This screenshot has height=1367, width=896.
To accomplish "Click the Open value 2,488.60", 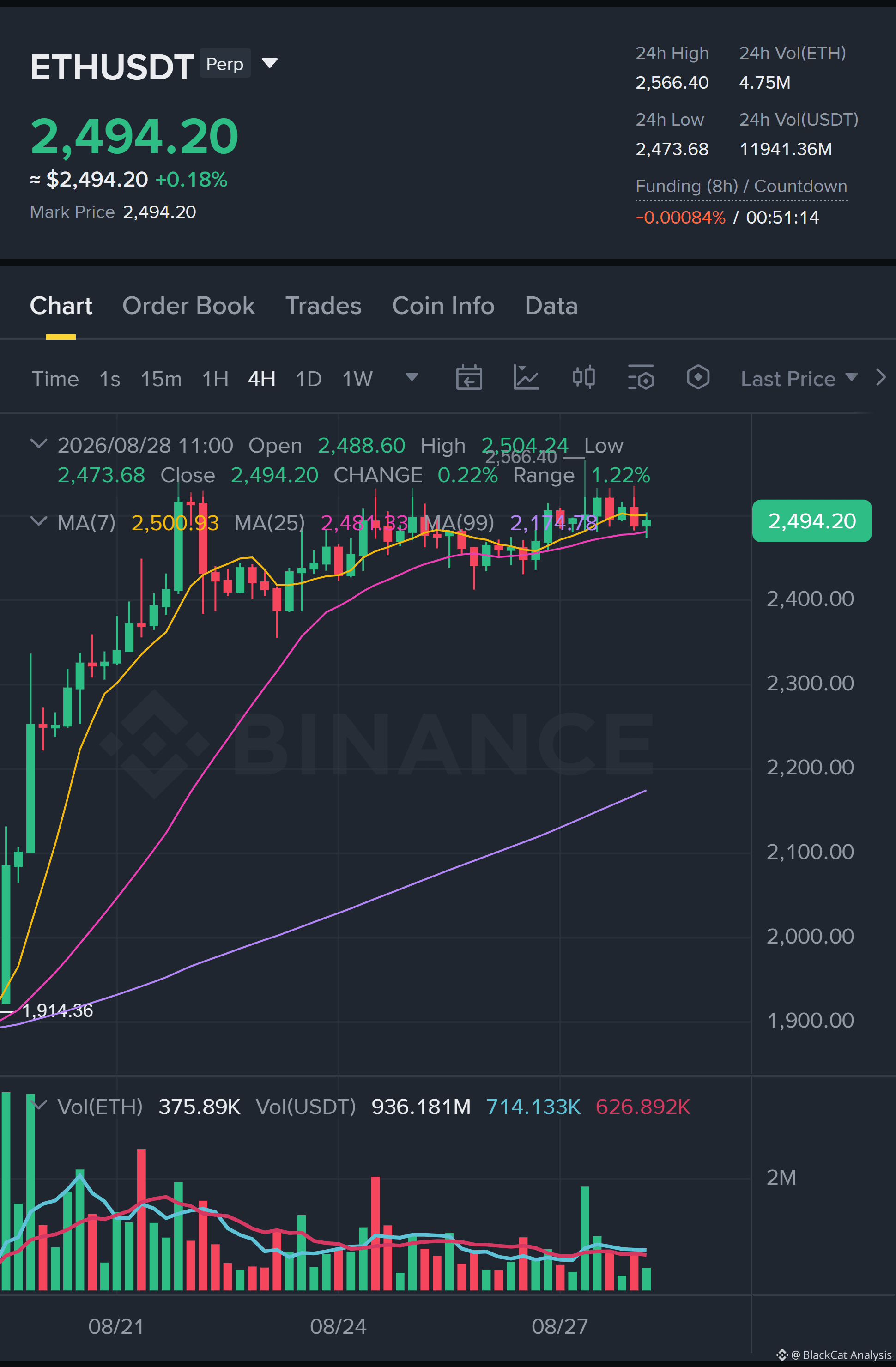I will (361, 445).
